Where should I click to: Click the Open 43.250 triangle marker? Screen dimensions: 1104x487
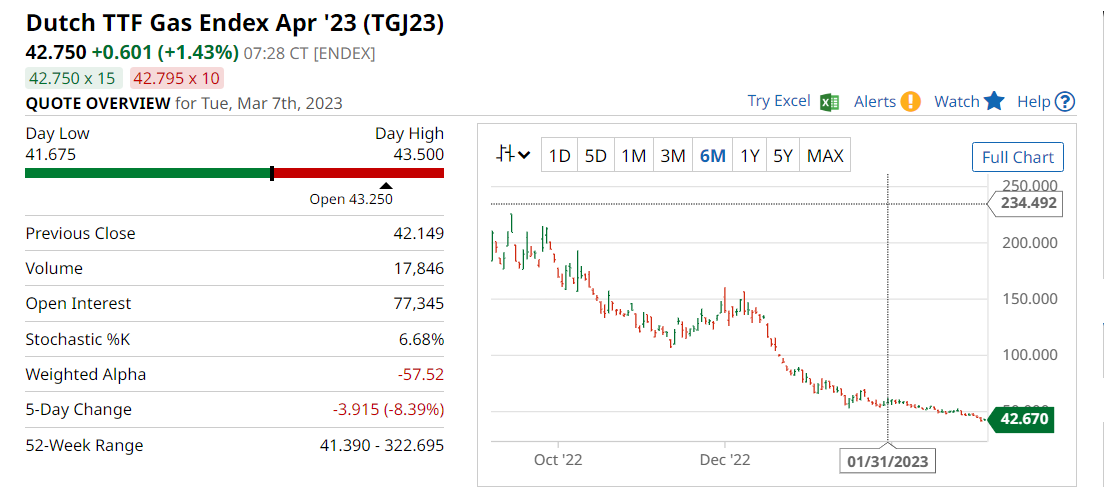point(387,186)
